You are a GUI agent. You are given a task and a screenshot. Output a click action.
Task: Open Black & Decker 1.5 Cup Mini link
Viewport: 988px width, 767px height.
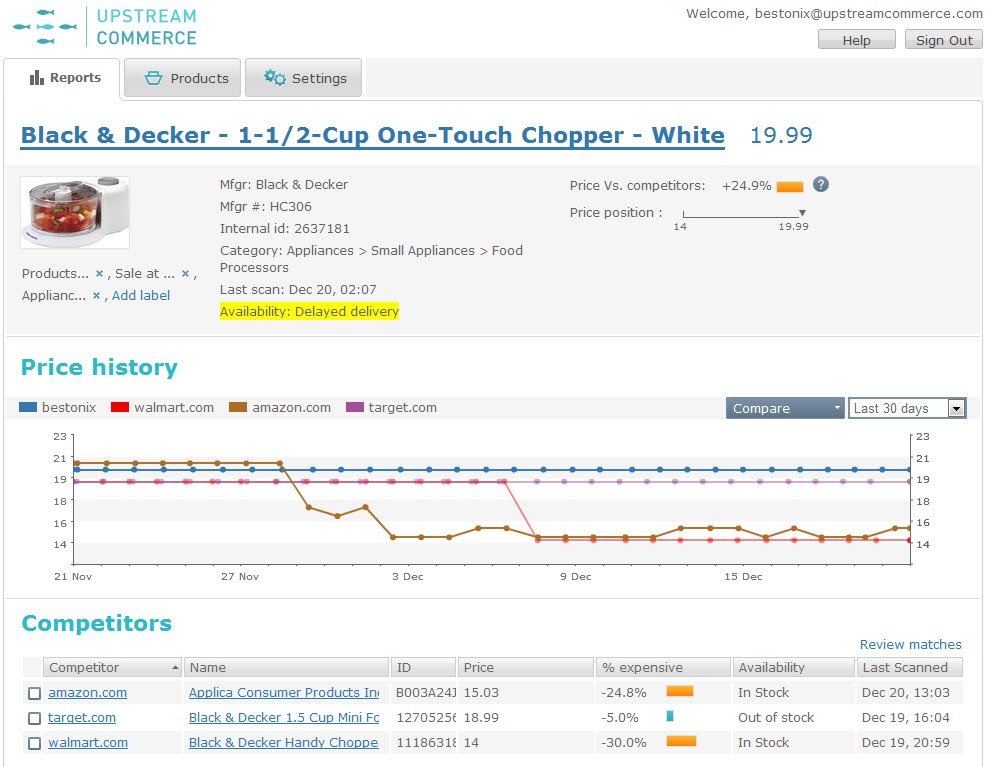pyautogui.click(x=284, y=718)
